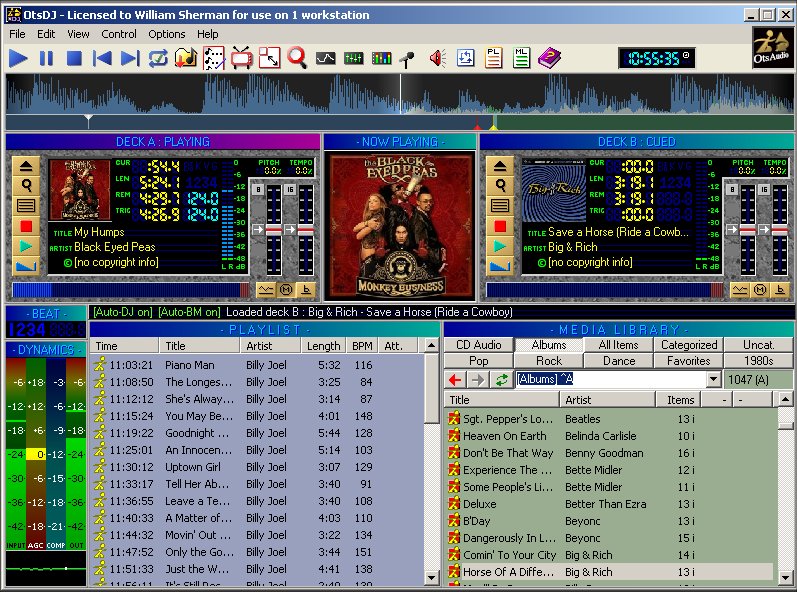Toggle Deck B green play button
Image resolution: width=797 pixels, height=592 pixels.
pyautogui.click(x=500, y=246)
